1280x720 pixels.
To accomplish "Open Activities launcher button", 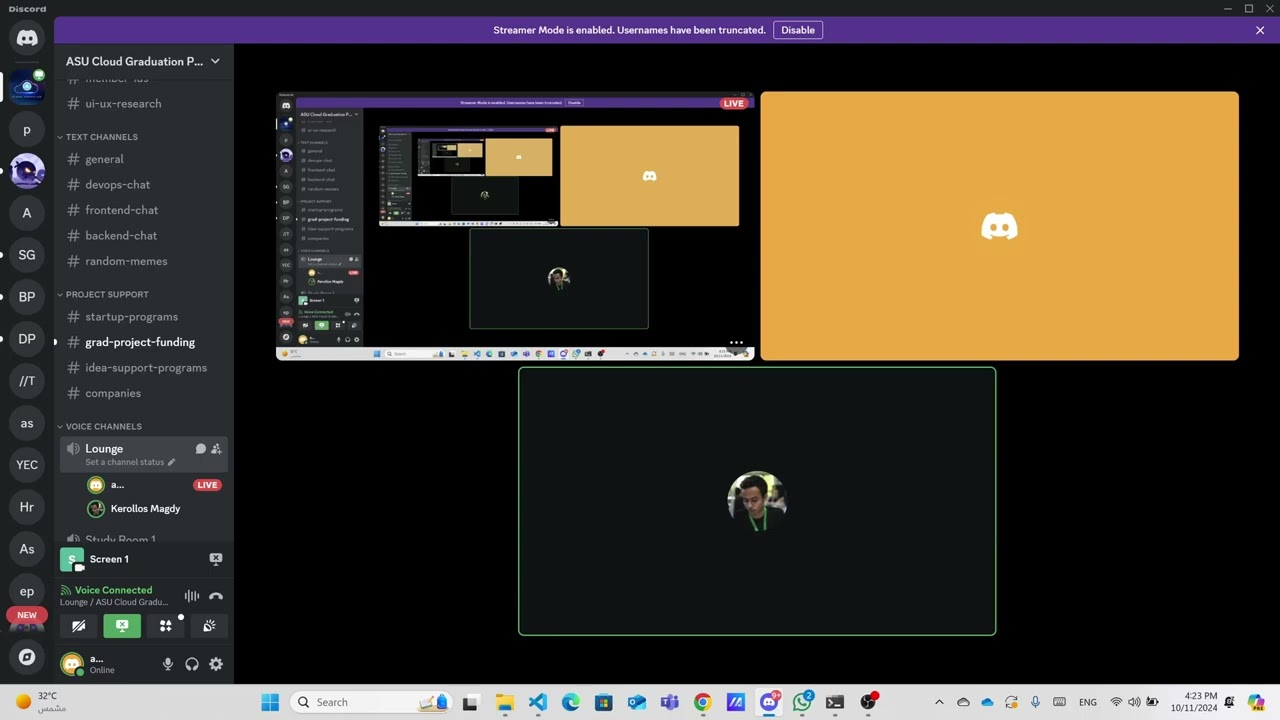I will point(166,626).
